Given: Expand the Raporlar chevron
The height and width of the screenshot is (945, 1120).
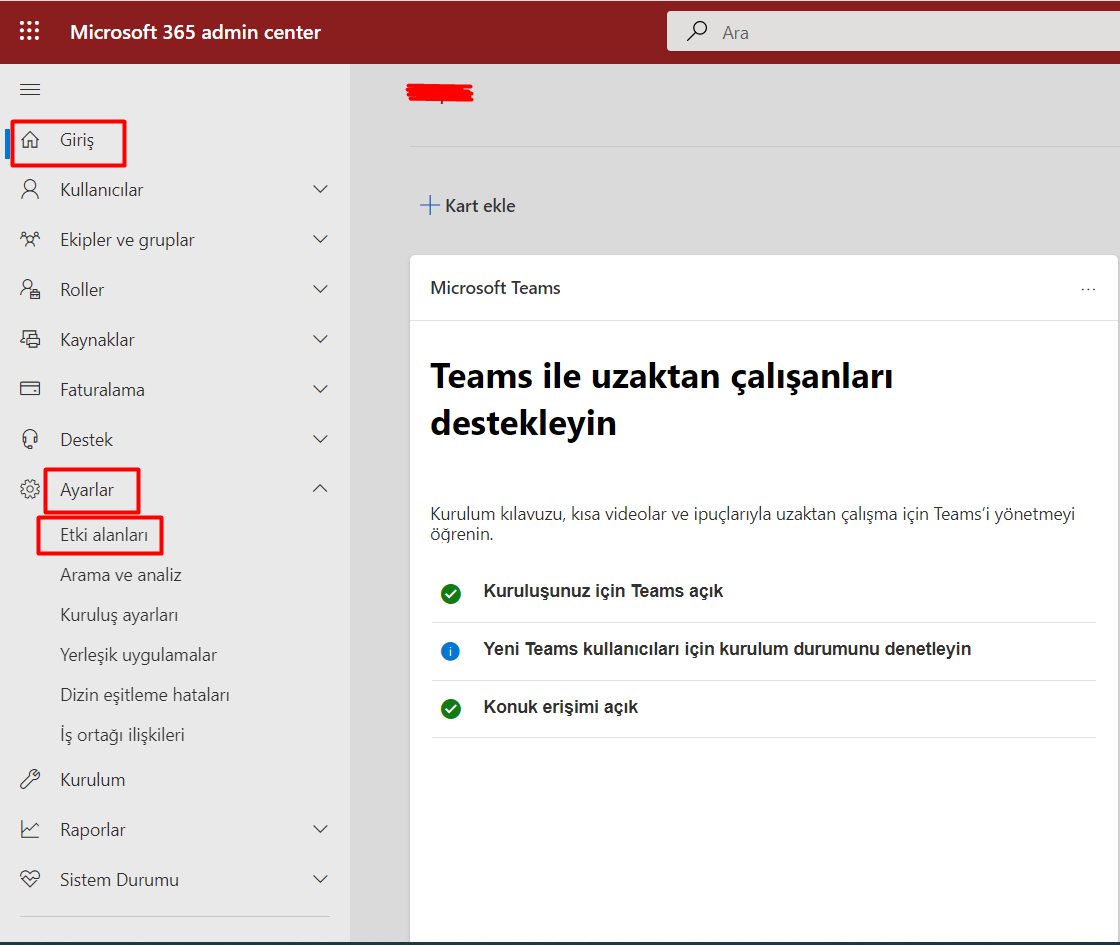Looking at the screenshot, I should (321, 829).
